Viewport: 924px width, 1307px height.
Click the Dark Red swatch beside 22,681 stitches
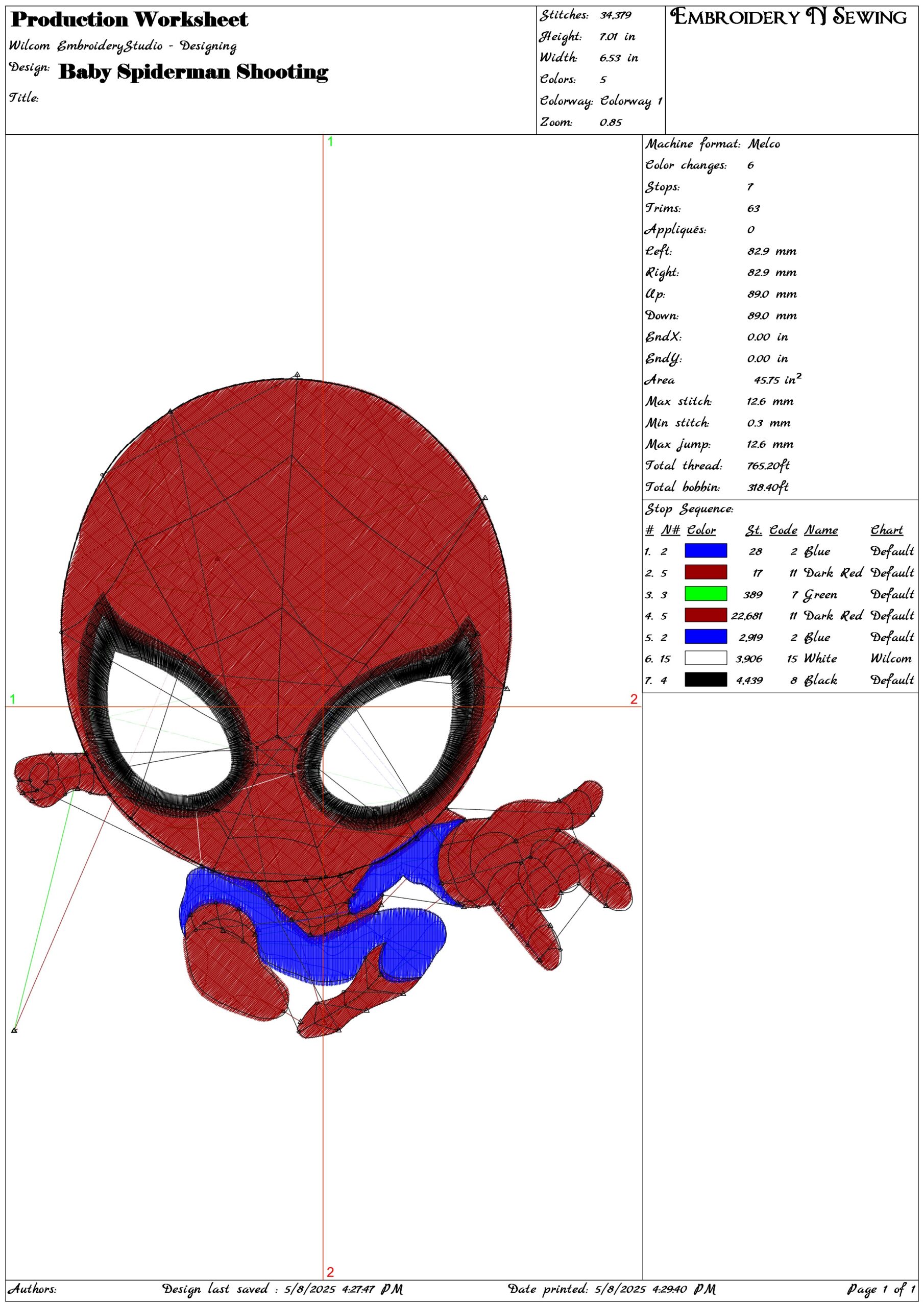click(x=706, y=615)
